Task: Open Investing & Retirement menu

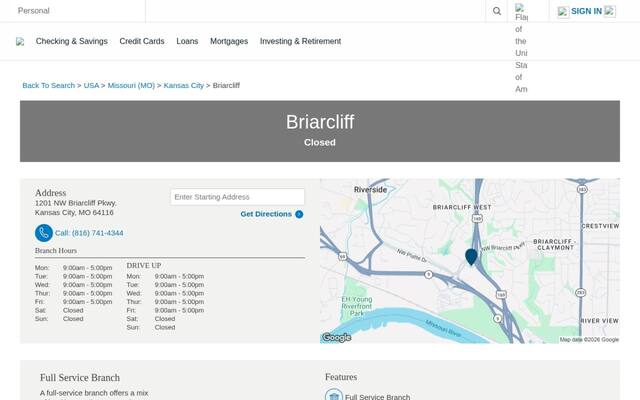Action: [x=300, y=41]
